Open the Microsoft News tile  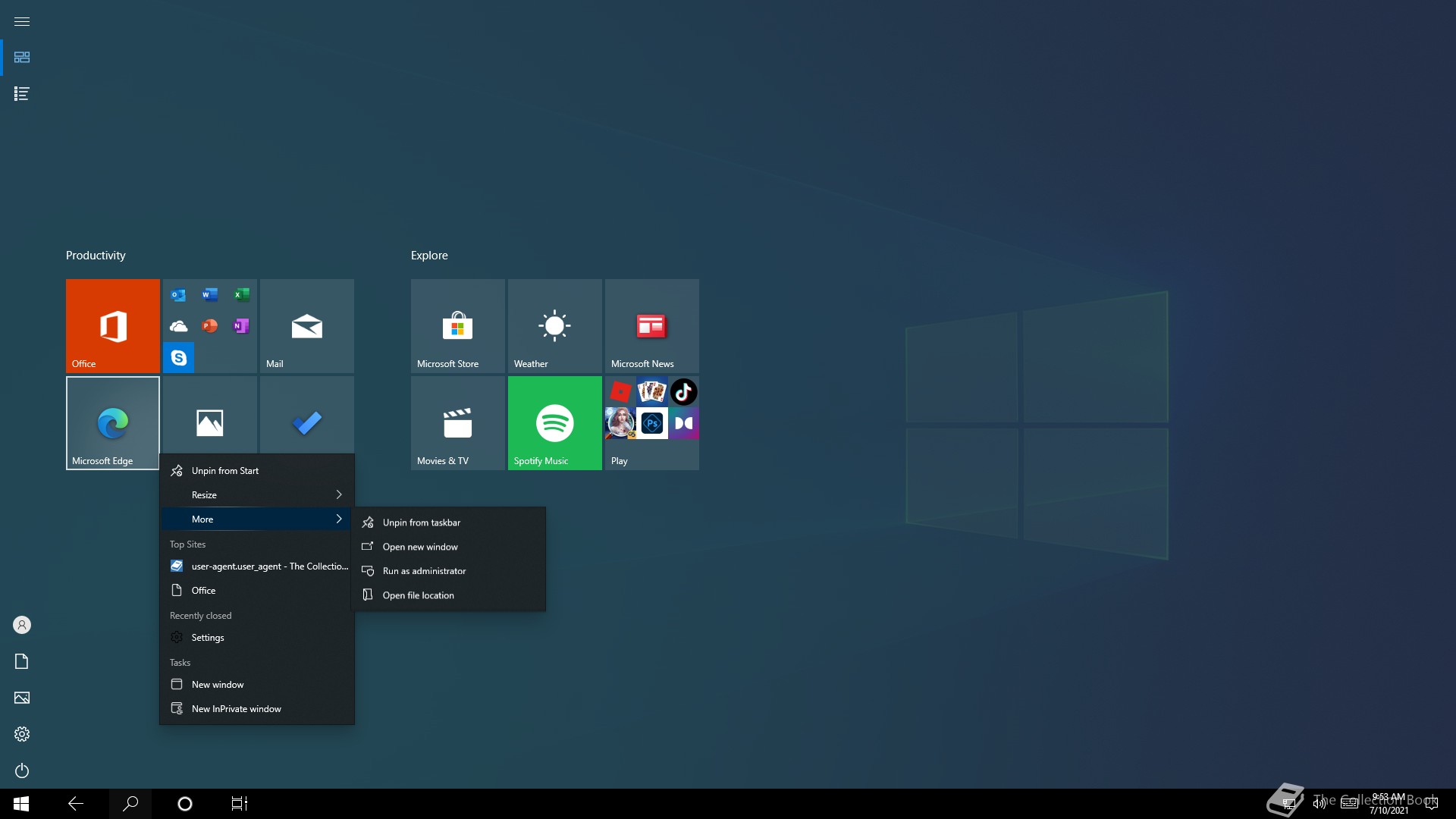(x=652, y=326)
